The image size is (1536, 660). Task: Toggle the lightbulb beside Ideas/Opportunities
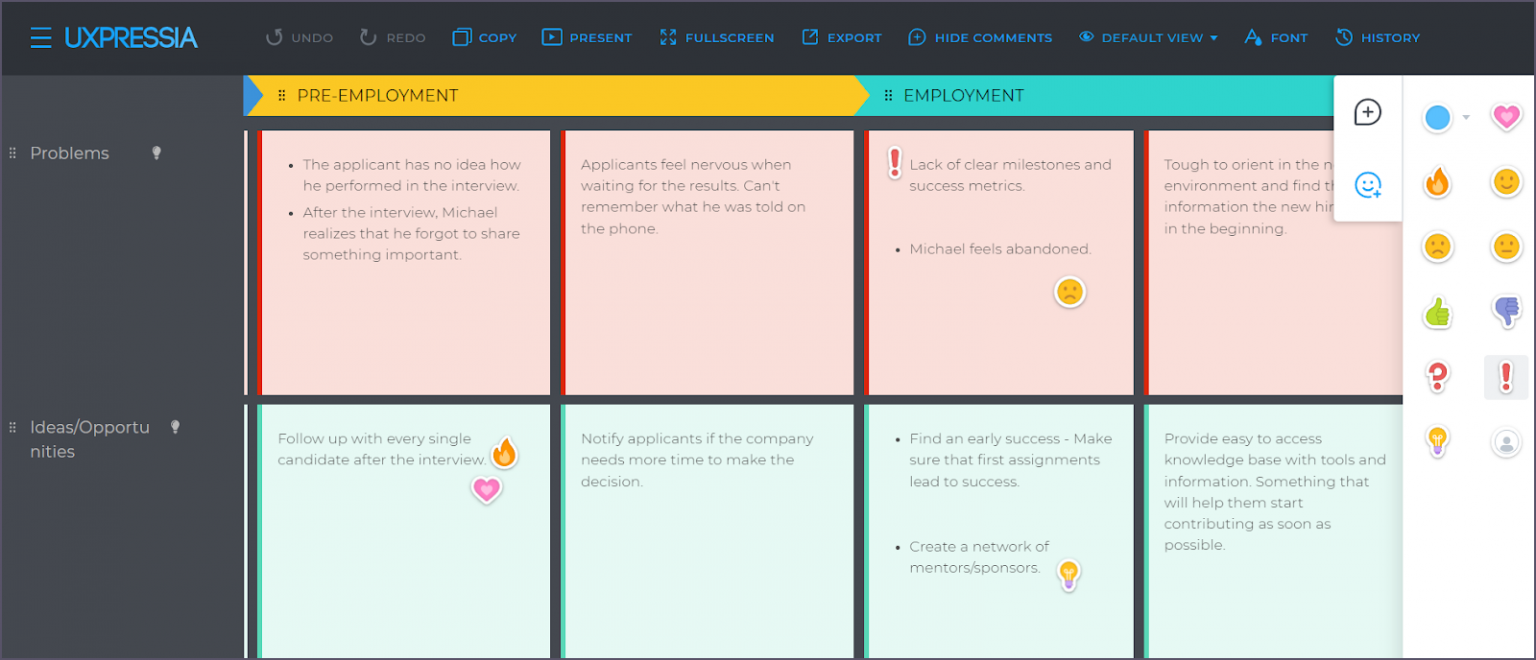pos(175,426)
